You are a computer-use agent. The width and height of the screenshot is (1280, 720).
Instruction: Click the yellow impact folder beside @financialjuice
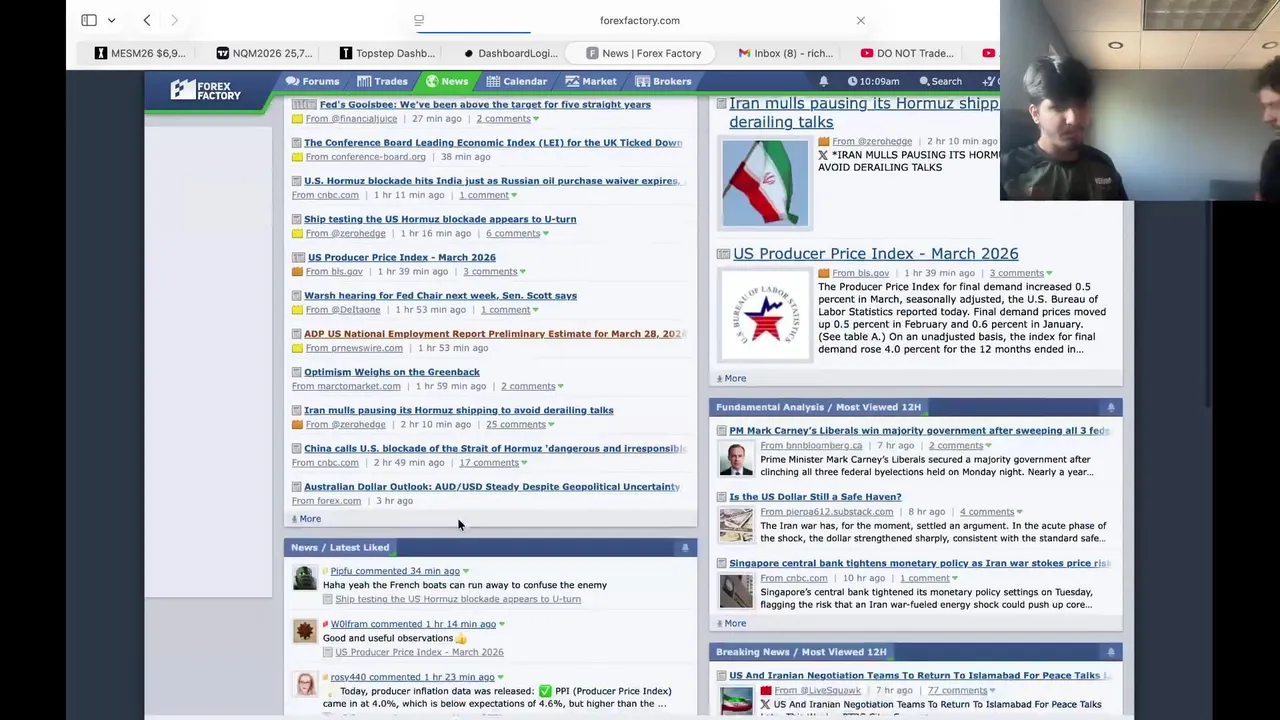coord(297,119)
